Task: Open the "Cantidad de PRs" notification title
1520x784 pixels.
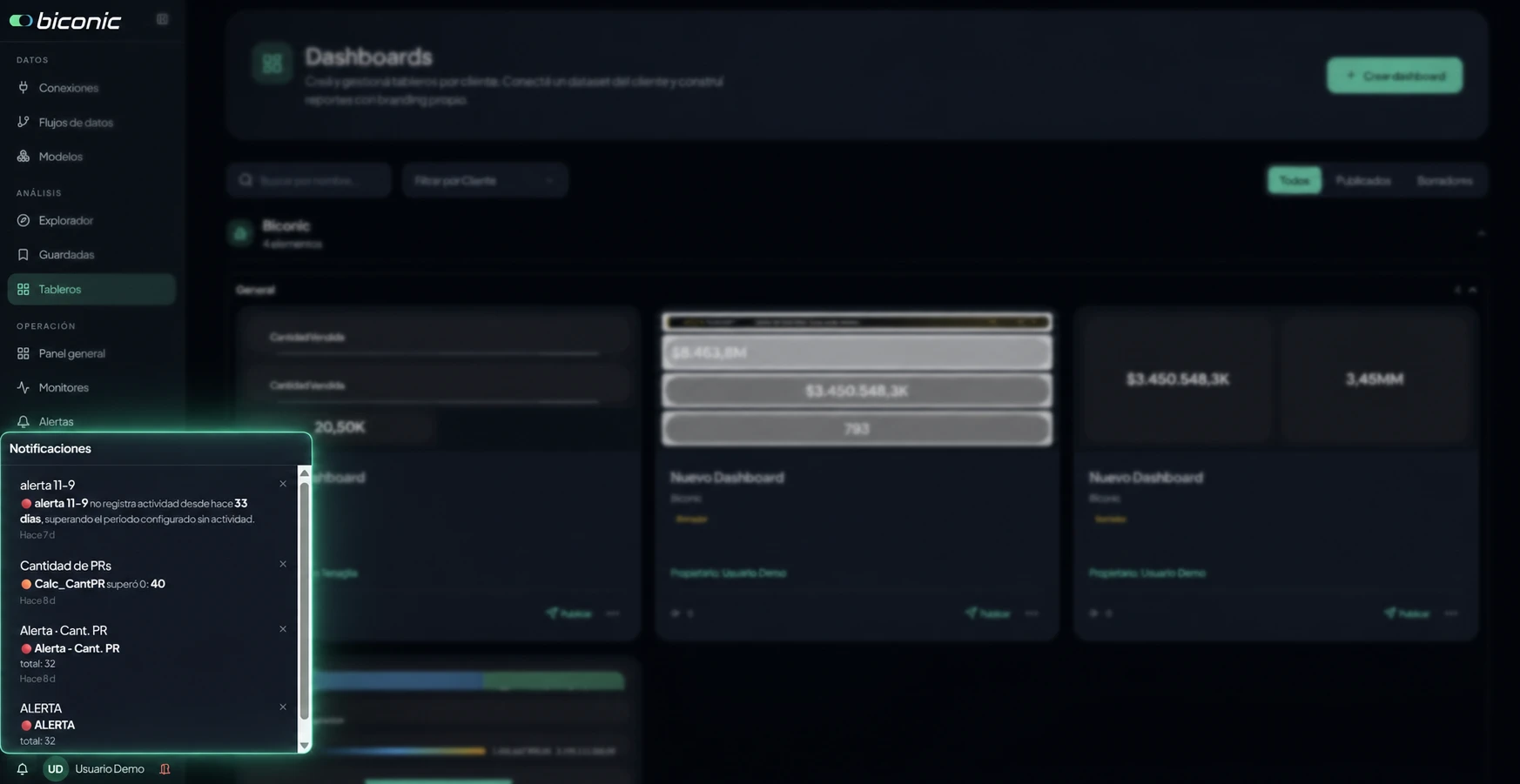Action: (65, 566)
